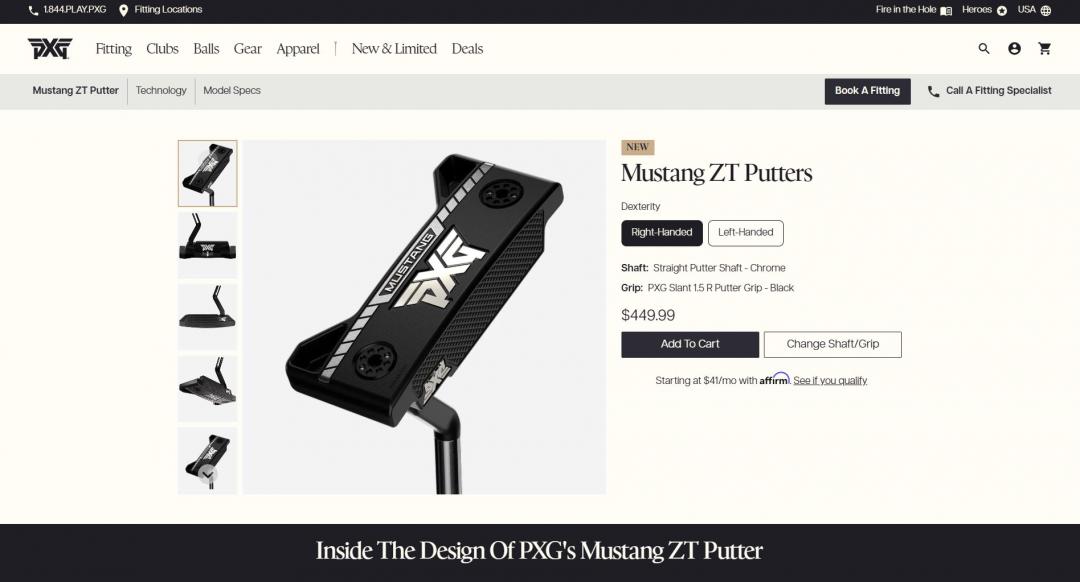Switch to the Model Specs tab
The width and height of the screenshot is (1080, 582).
point(231,91)
